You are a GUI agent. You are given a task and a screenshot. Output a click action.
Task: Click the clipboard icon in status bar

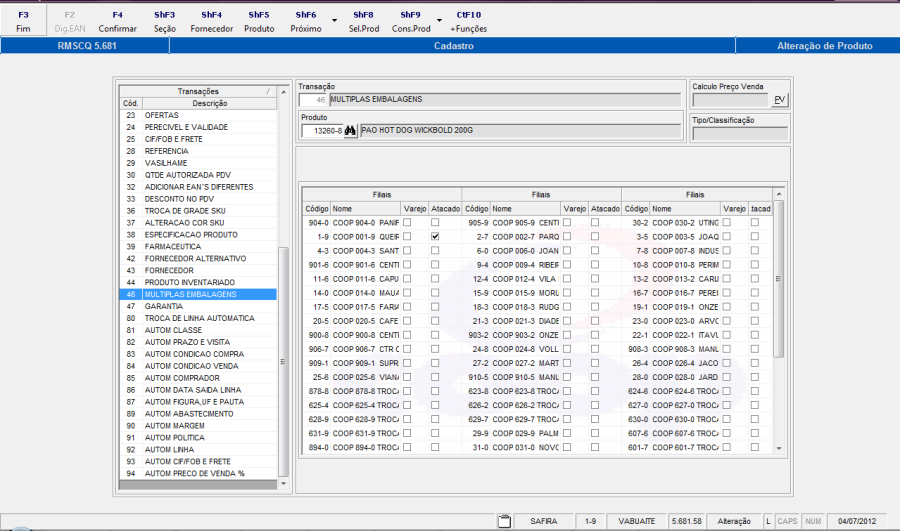point(504,520)
